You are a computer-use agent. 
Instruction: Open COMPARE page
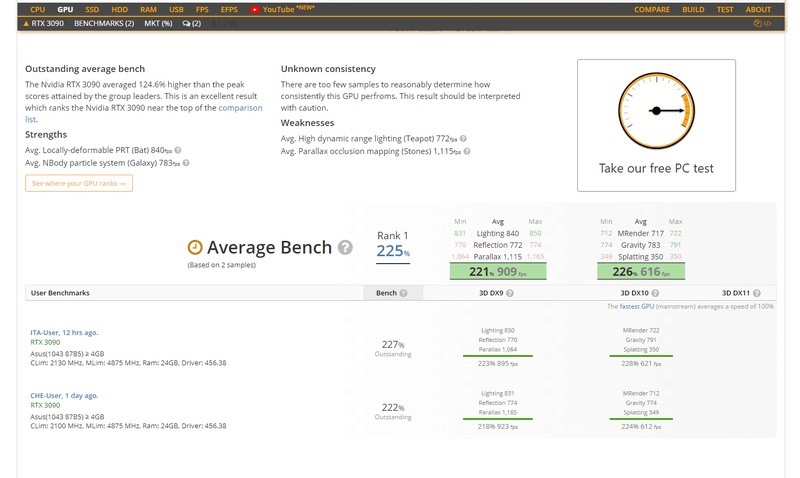[652, 9]
